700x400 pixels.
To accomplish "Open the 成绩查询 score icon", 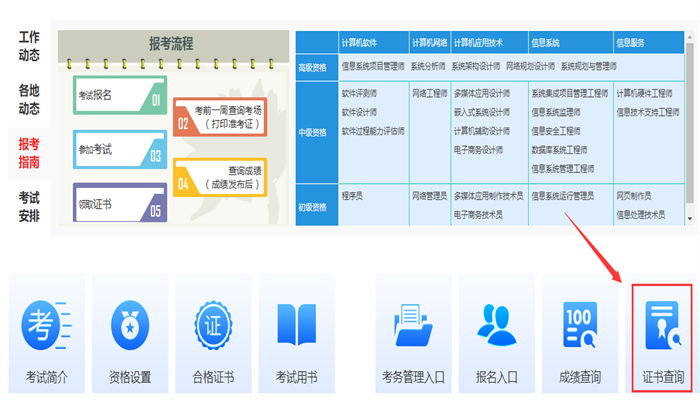I will 580,325.
